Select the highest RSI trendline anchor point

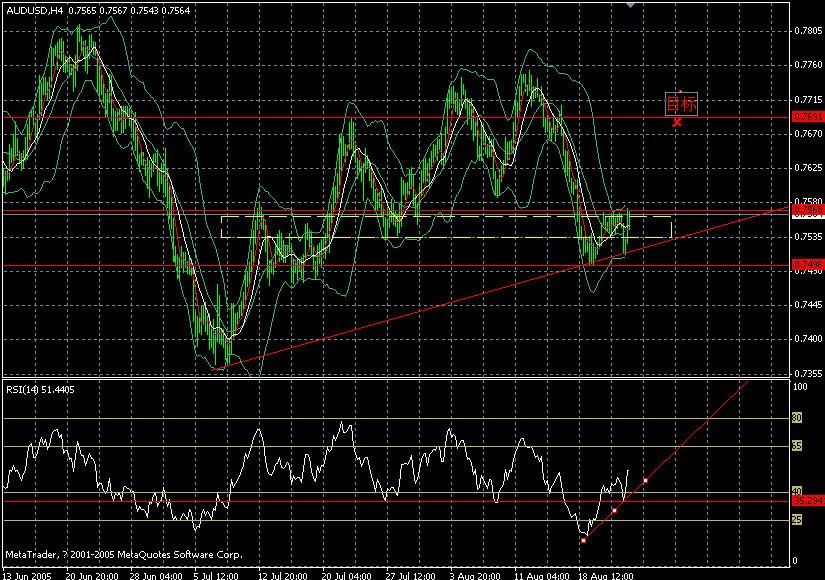[x=645, y=481]
